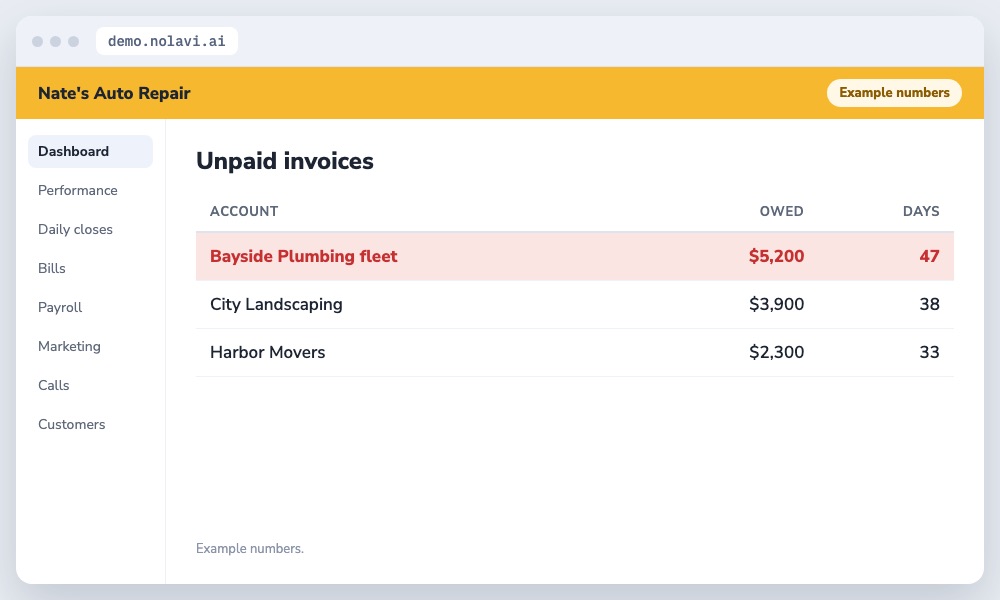This screenshot has height=600, width=1000.
Task: Open the Dashboard sidebar item
Action: (x=90, y=151)
